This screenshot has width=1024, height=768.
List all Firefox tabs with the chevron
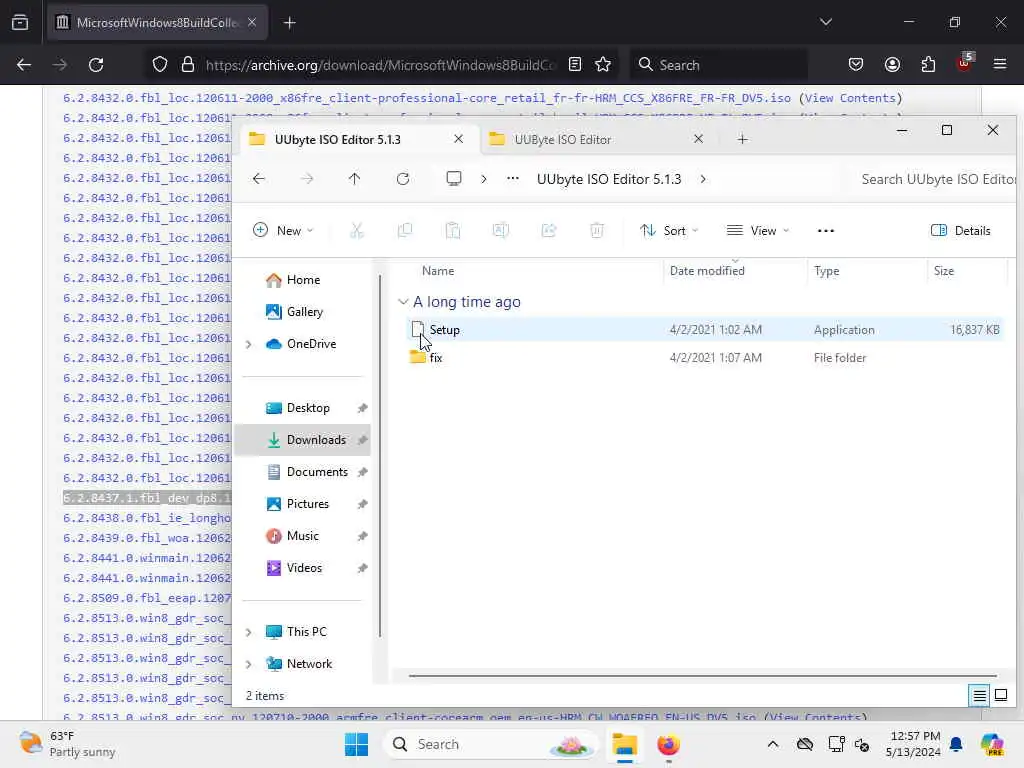tap(825, 22)
